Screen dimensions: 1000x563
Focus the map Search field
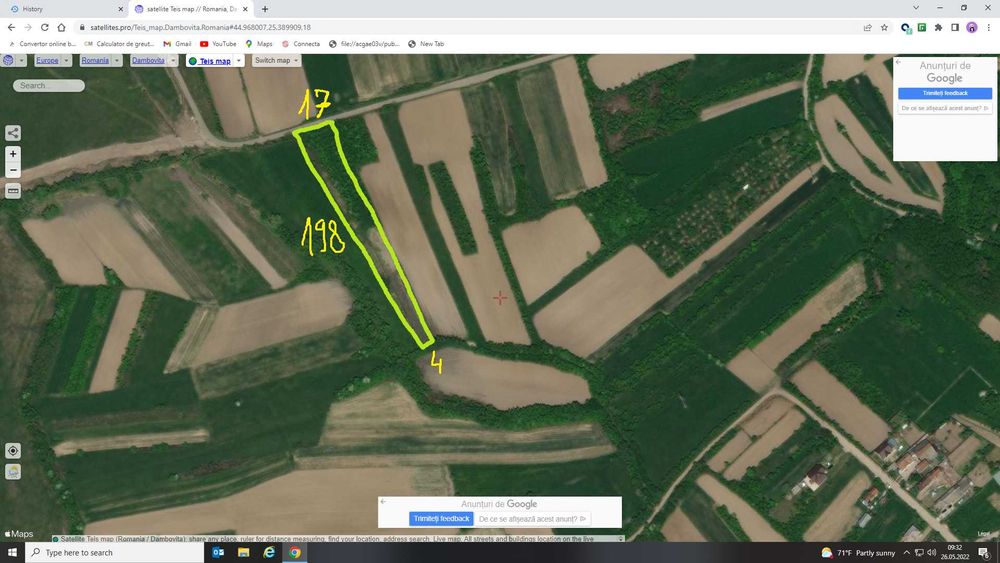48,85
